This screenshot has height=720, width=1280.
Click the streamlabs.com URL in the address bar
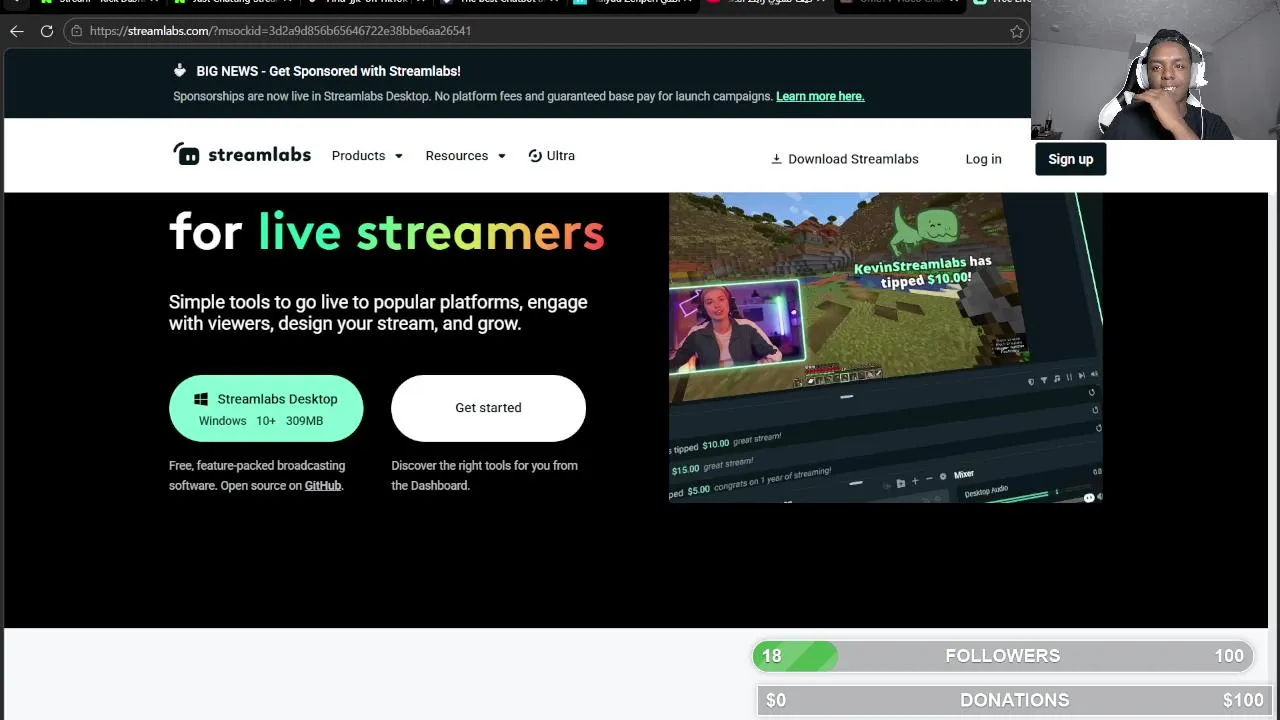coord(280,31)
